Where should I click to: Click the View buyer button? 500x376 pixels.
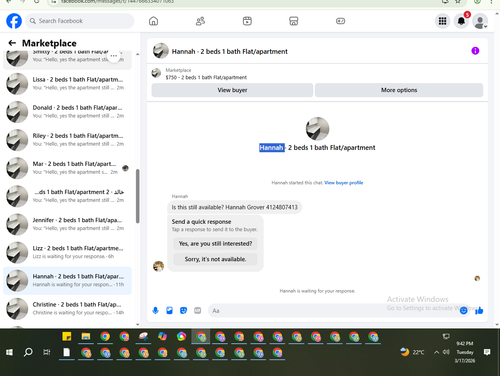pos(232,90)
